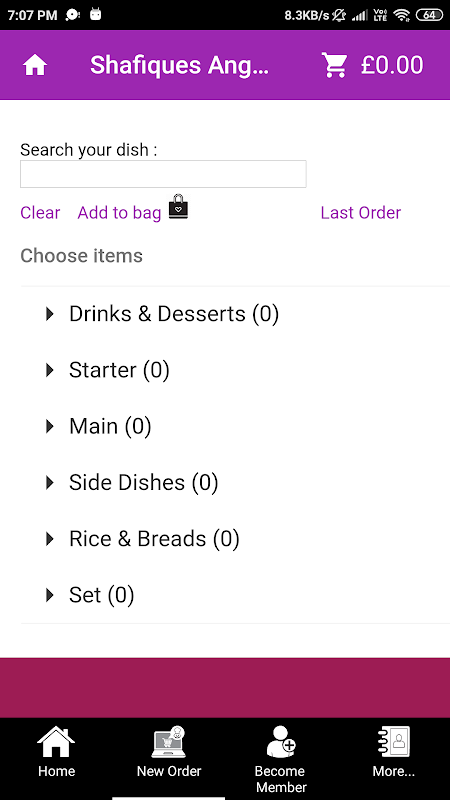Open the More notebook icon
Viewport: 450px width, 800px height.
[393, 742]
